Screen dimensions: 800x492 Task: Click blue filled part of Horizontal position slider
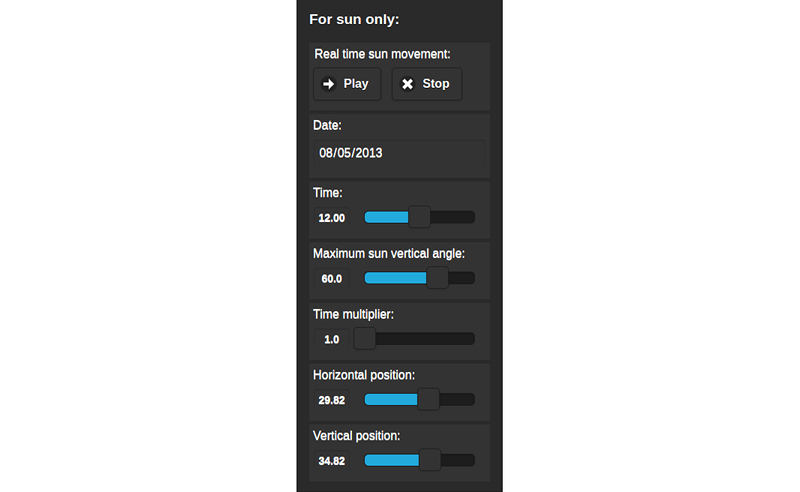point(390,400)
